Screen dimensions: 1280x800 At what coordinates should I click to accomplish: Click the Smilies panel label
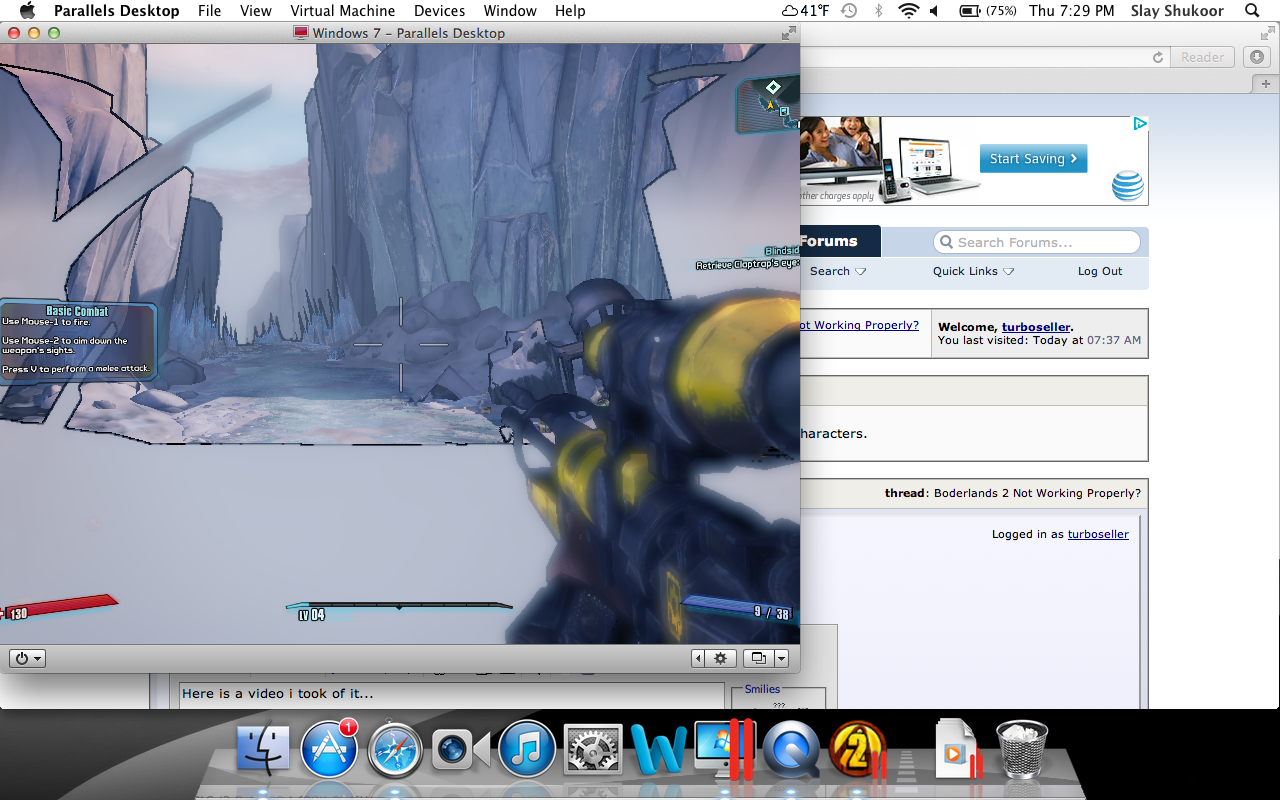[x=762, y=689]
